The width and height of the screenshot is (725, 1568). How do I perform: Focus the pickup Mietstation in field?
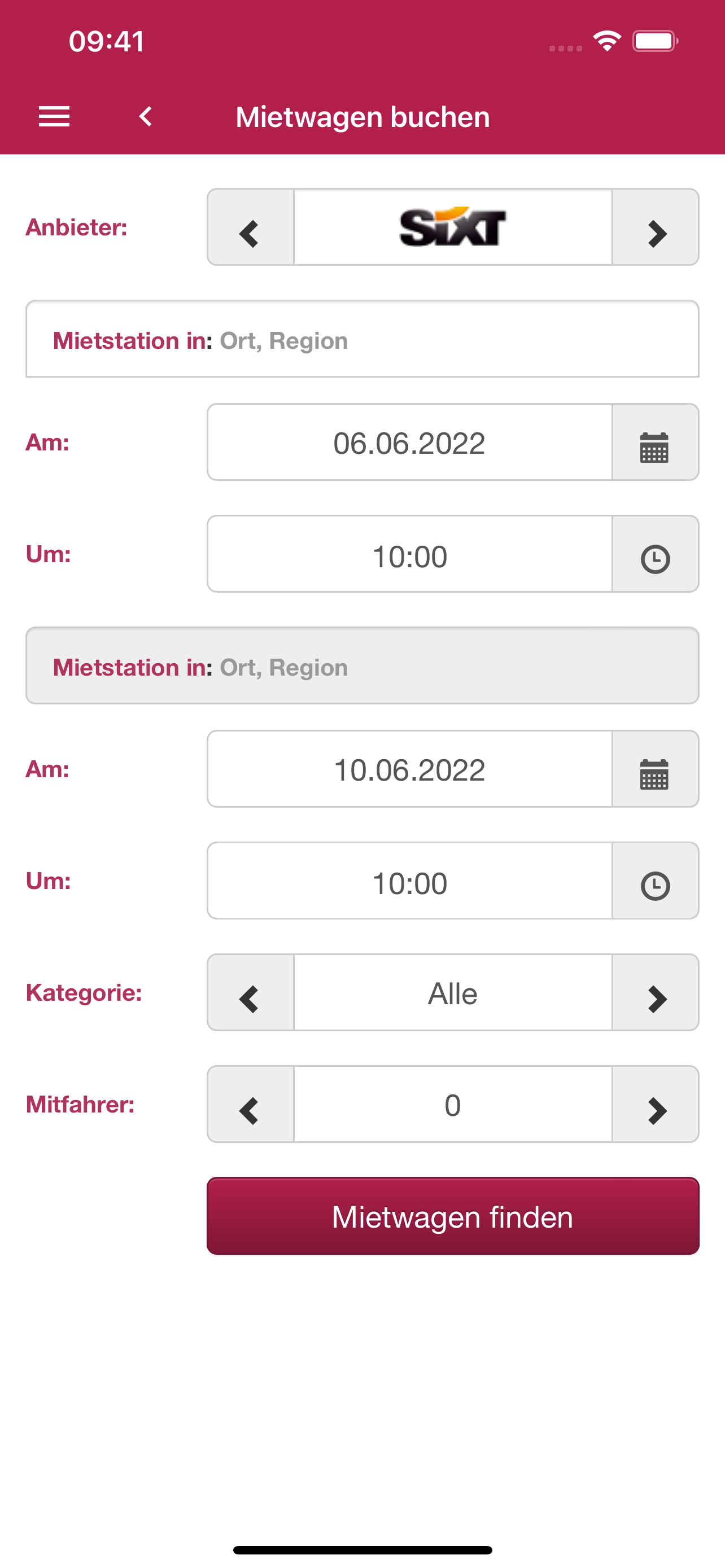[362, 339]
